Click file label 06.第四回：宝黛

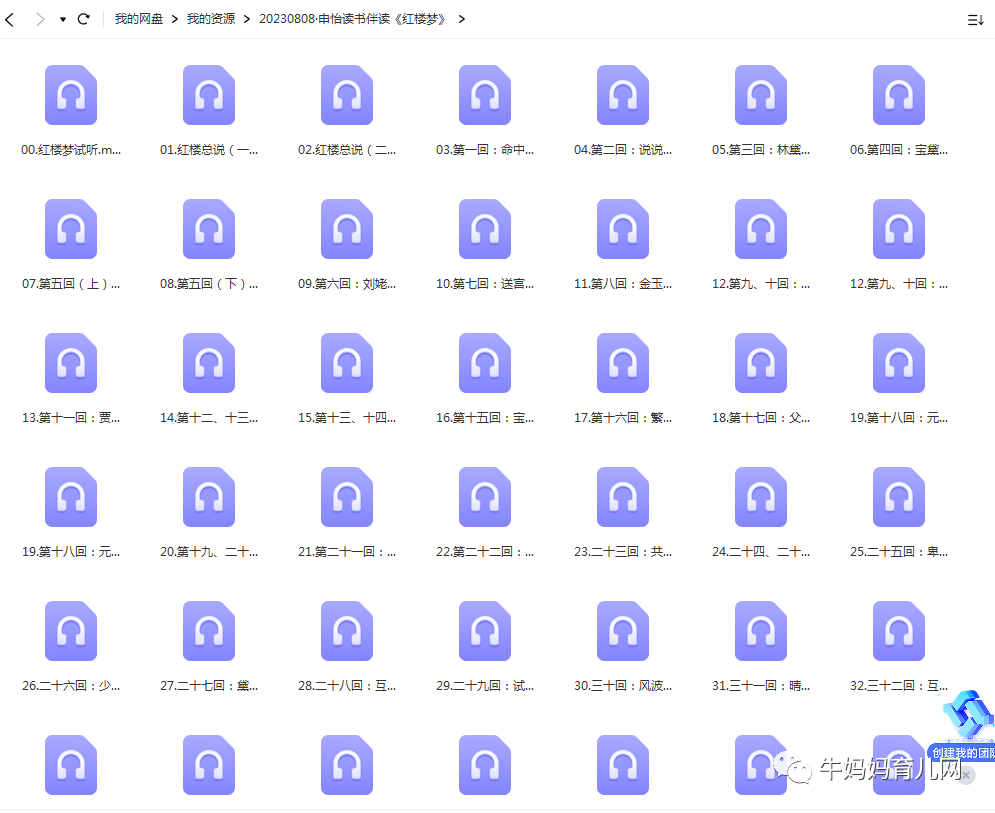pos(899,150)
